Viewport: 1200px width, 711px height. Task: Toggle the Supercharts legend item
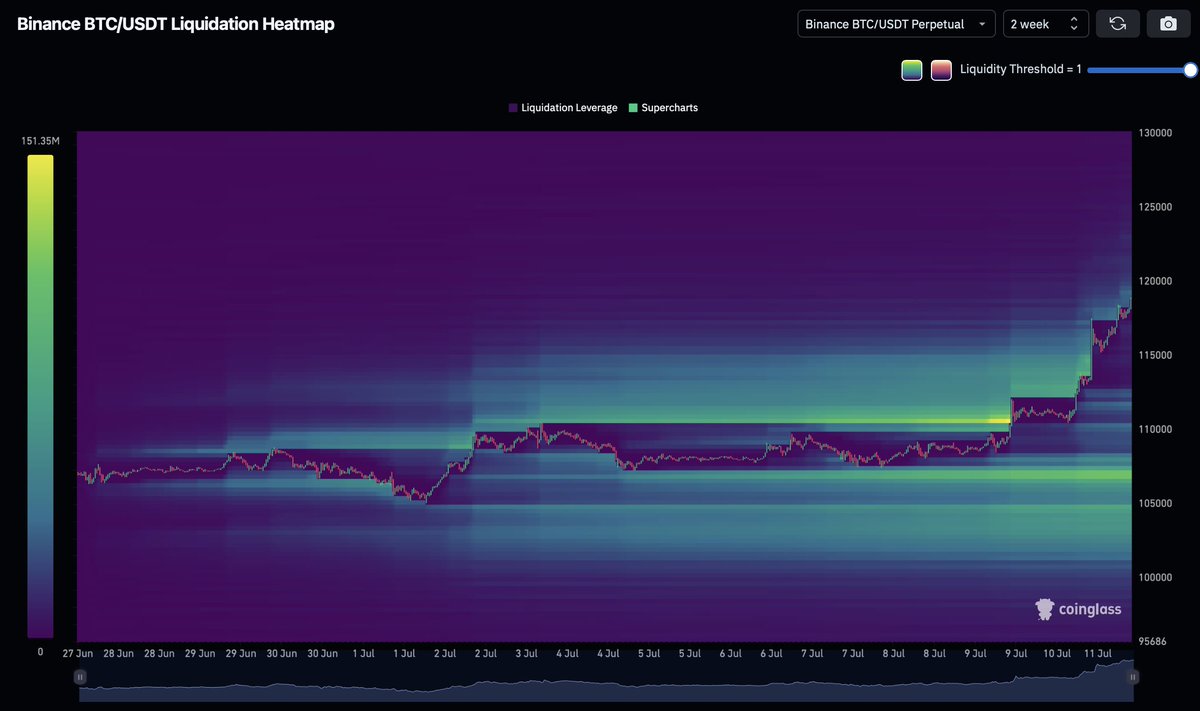[663, 107]
